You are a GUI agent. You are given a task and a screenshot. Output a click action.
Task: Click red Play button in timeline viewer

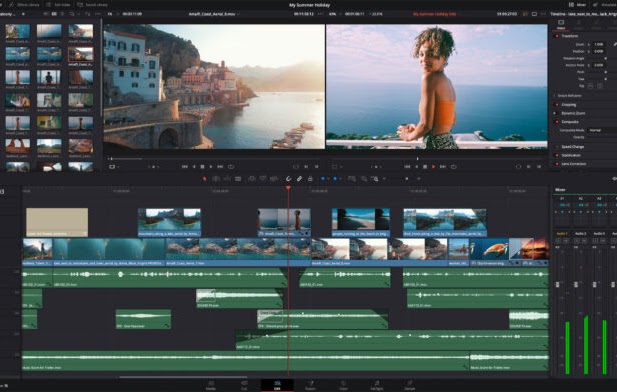[434, 167]
